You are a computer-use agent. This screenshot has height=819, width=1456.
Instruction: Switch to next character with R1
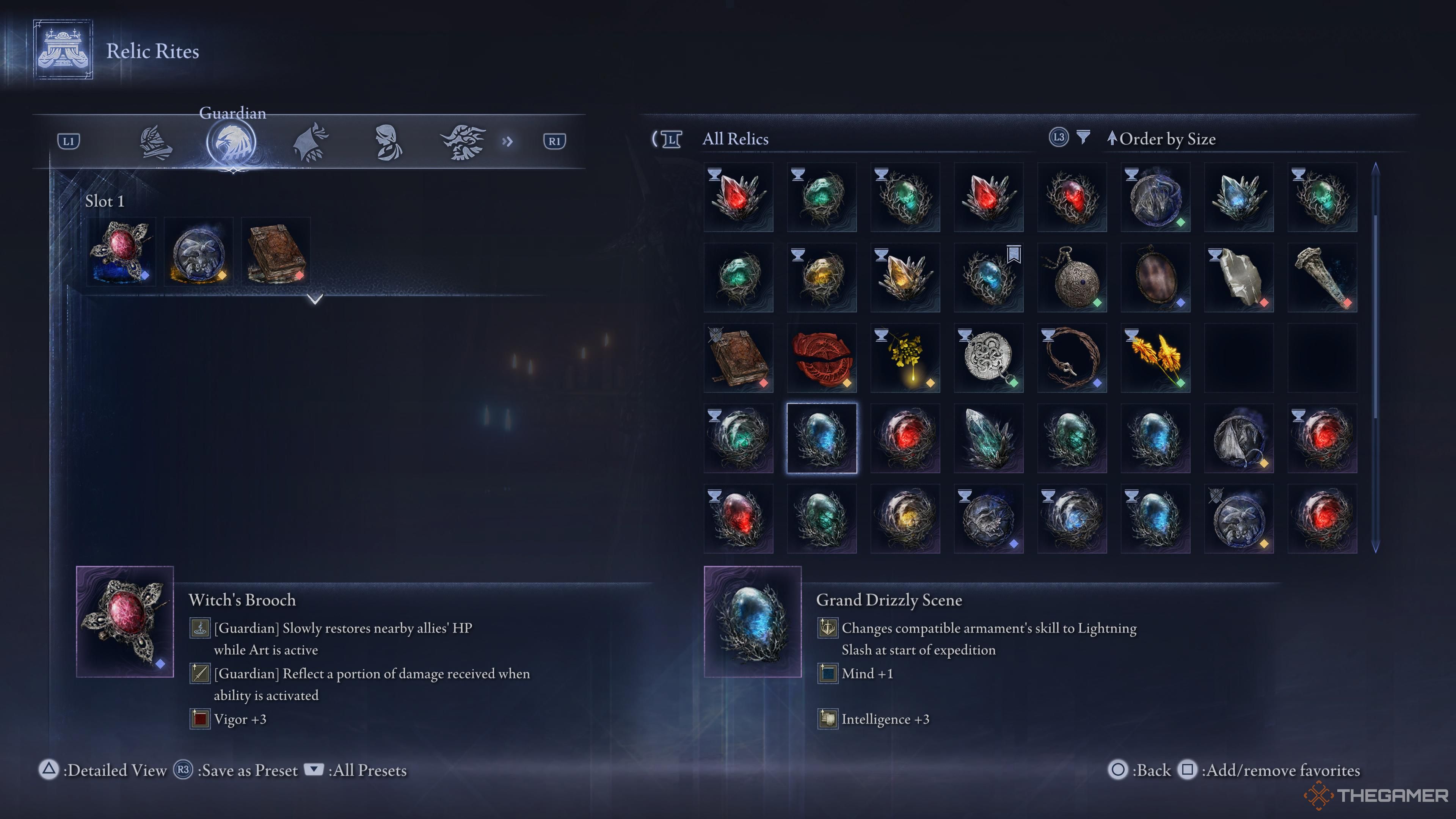coord(554,141)
